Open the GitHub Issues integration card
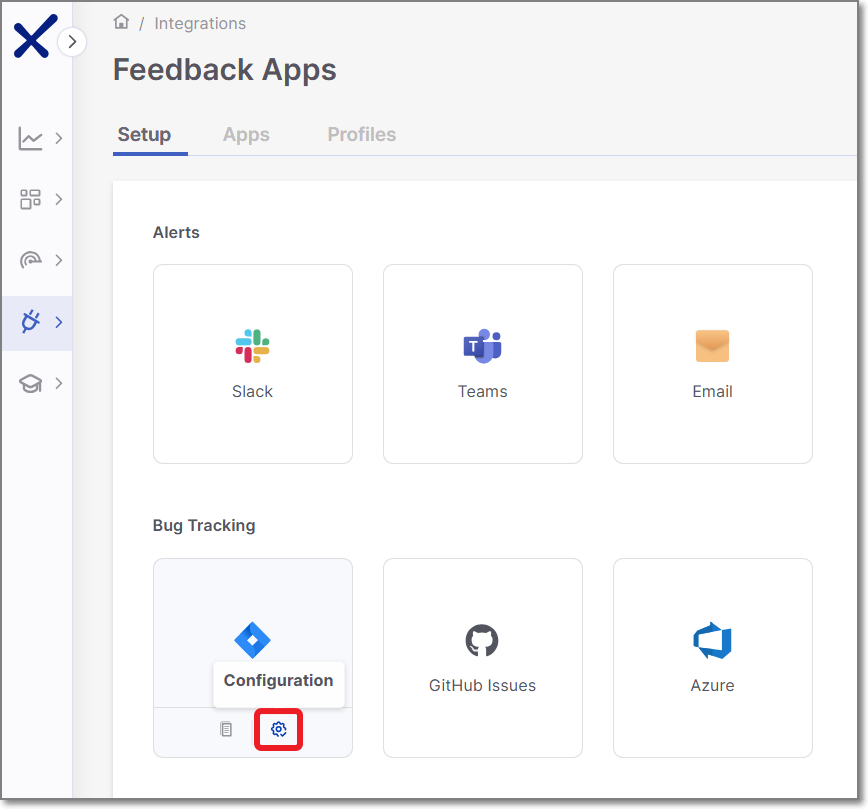The image size is (868, 809). point(483,657)
